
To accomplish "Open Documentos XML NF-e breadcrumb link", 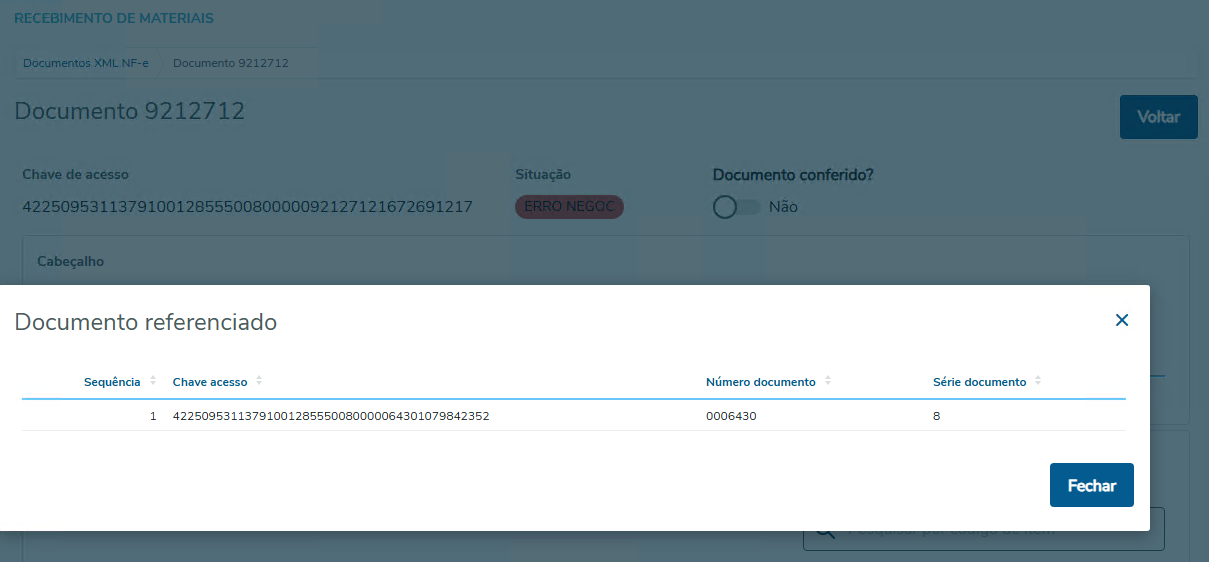I will click(85, 62).
